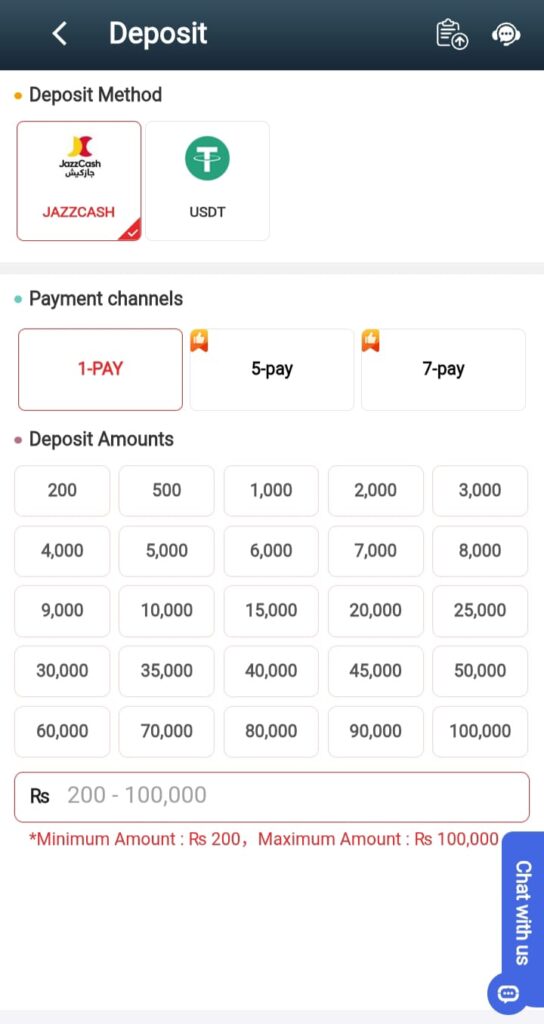
Task: Open customer support headset icon
Action: coord(505,35)
